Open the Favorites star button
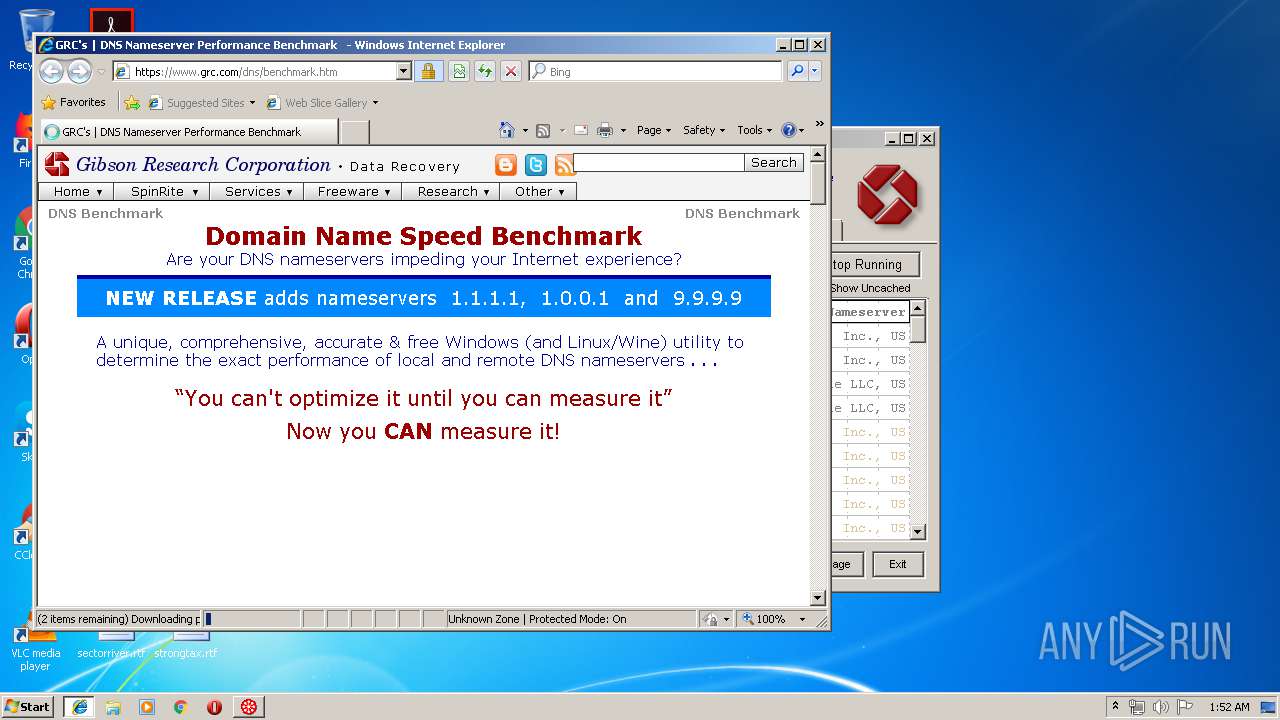The height and width of the screenshot is (720, 1280). click(73, 102)
